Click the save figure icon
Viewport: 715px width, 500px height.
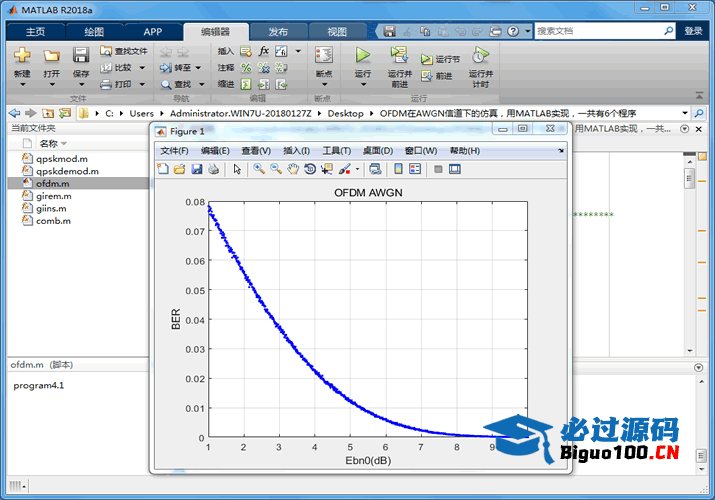(x=197, y=169)
